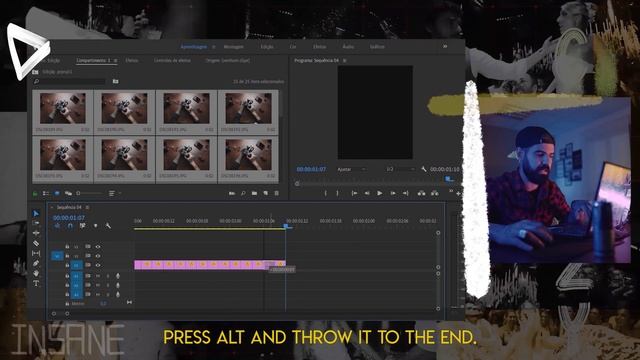Mute audio track A1

(x=98, y=276)
